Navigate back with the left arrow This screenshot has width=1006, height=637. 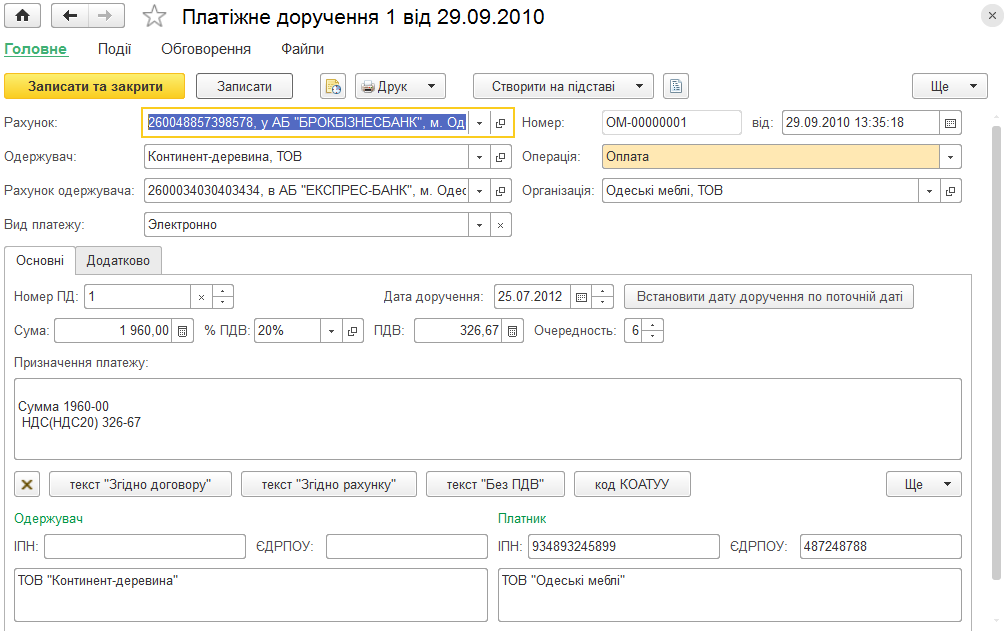pyautogui.click(x=69, y=16)
